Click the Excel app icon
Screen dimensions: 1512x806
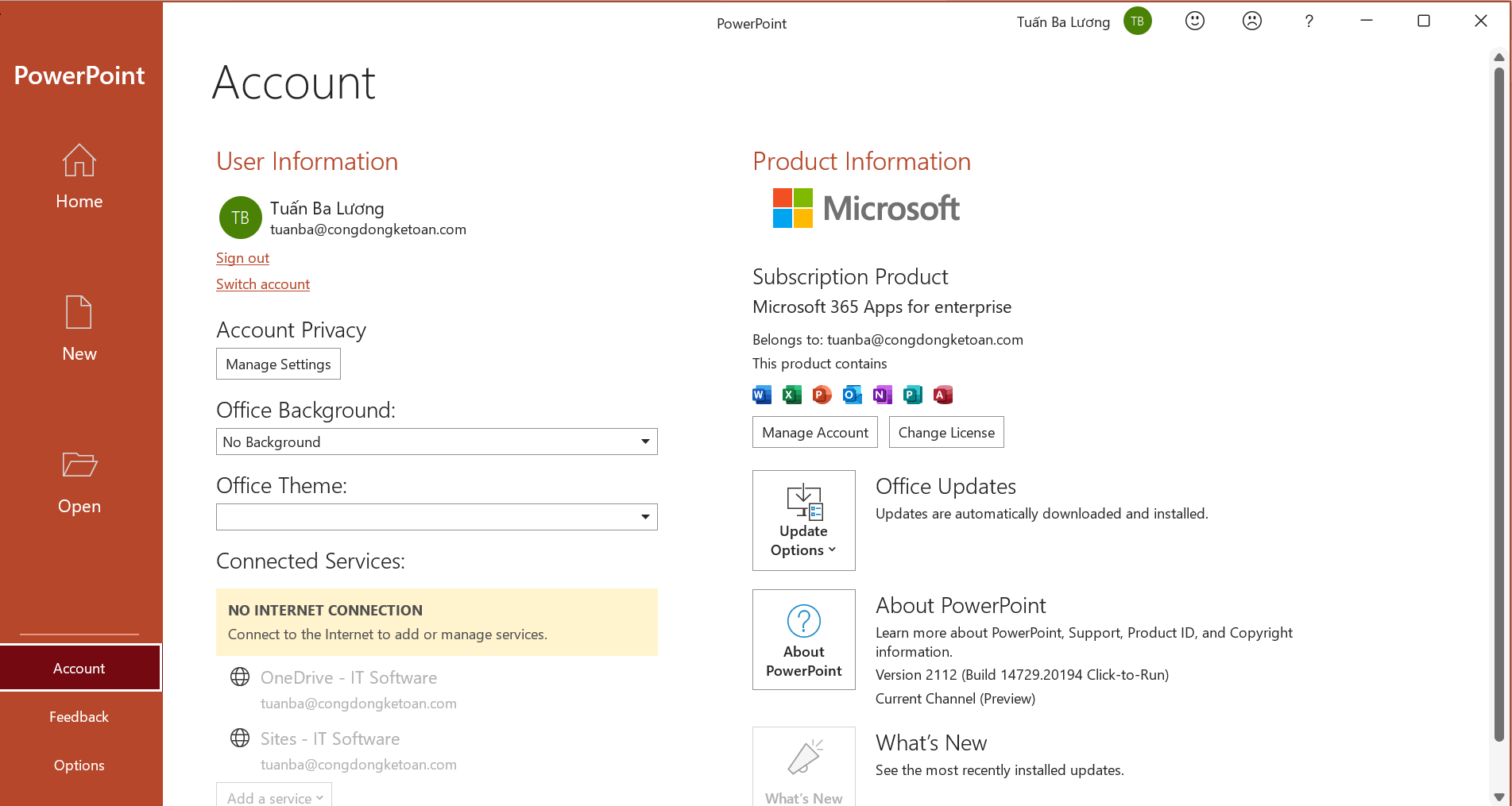pos(792,395)
